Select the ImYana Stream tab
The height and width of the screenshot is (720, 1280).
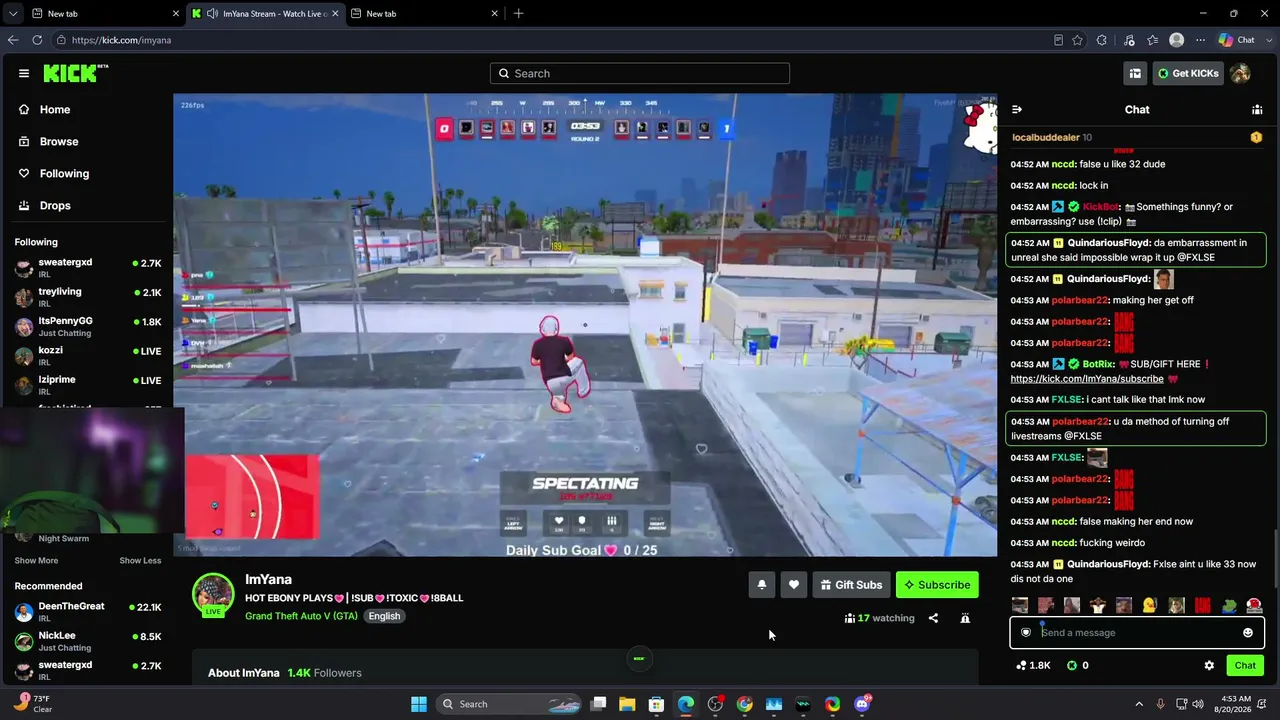pyautogui.click(x=265, y=14)
